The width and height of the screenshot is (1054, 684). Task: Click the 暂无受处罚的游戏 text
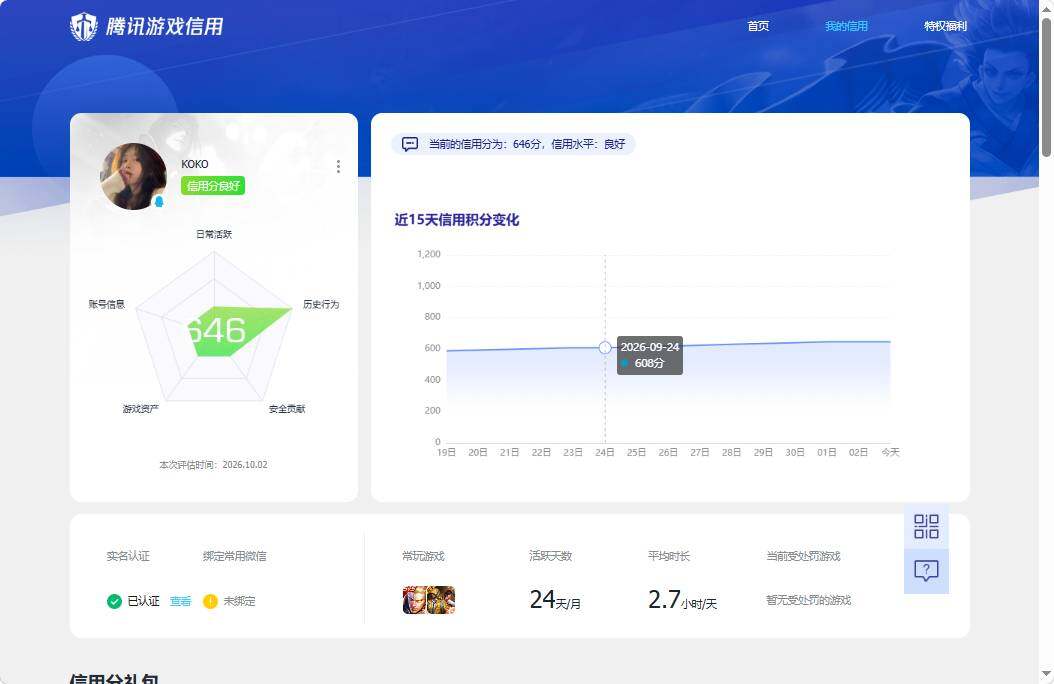(x=809, y=600)
